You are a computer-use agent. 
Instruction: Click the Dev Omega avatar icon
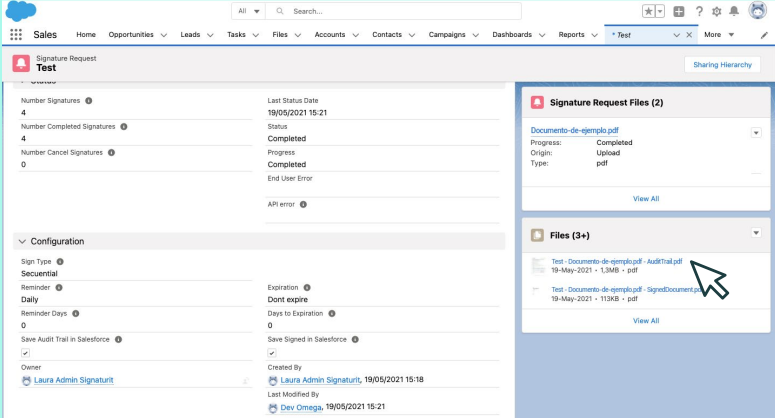(x=272, y=408)
